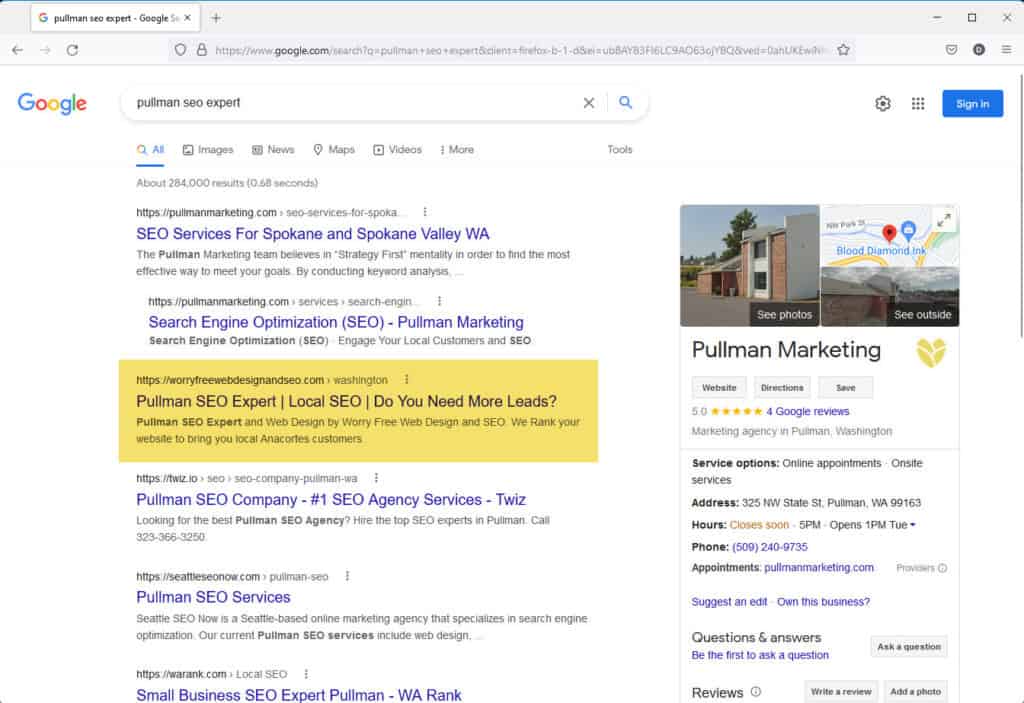Viewport: 1024px width, 703px height.
Task: Open three-dot menu for seattleseonow result
Action: pos(347,576)
